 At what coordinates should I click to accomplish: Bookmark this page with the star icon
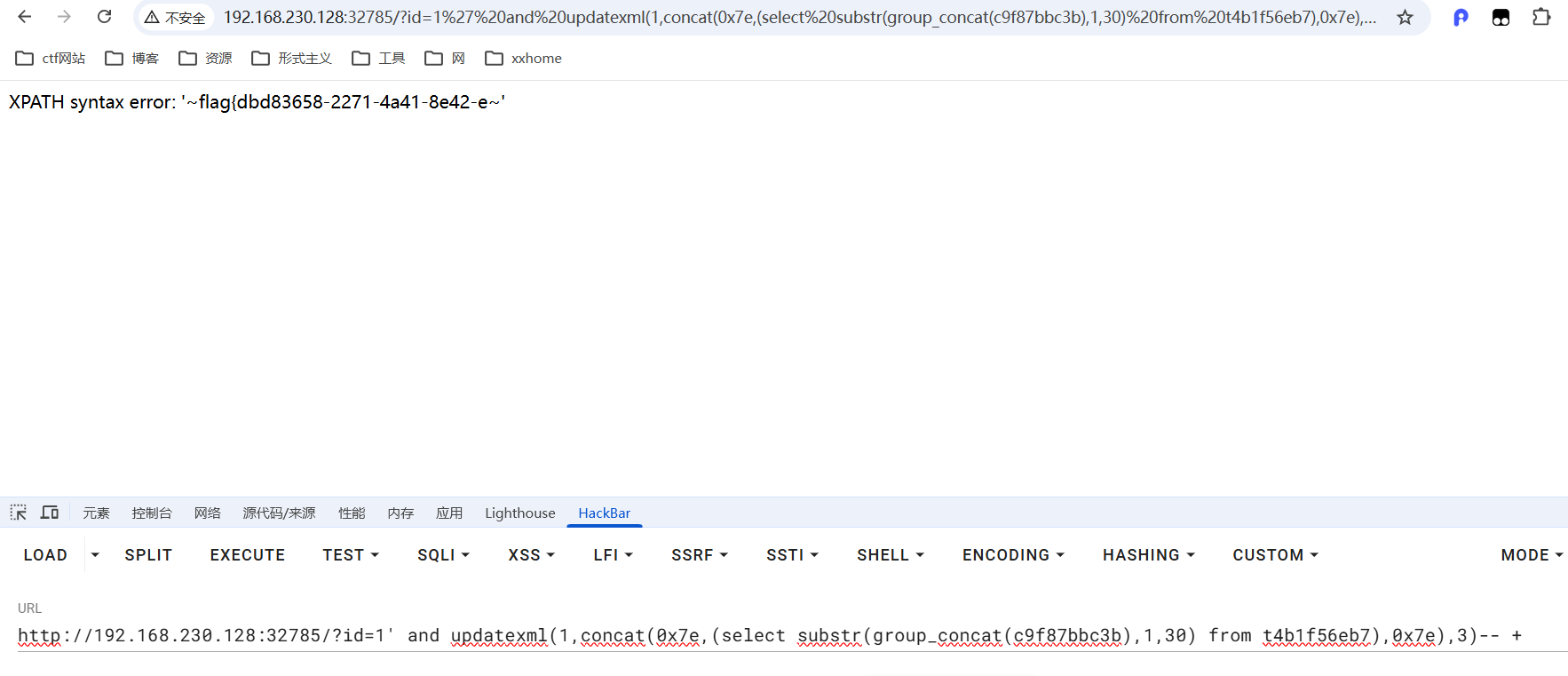tap(1405, 17)
